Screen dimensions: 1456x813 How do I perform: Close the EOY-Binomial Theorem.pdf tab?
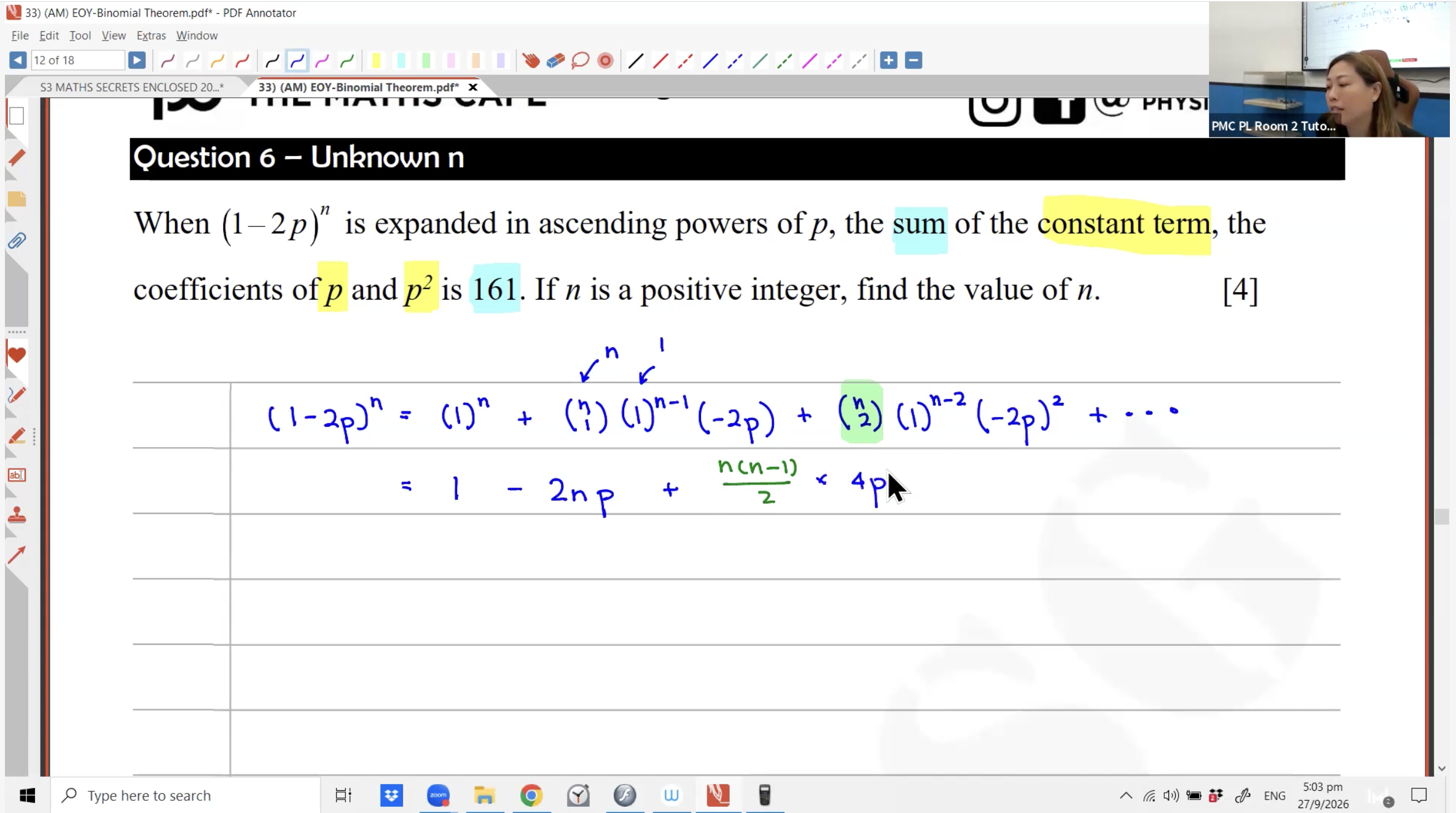click(473, 87)
